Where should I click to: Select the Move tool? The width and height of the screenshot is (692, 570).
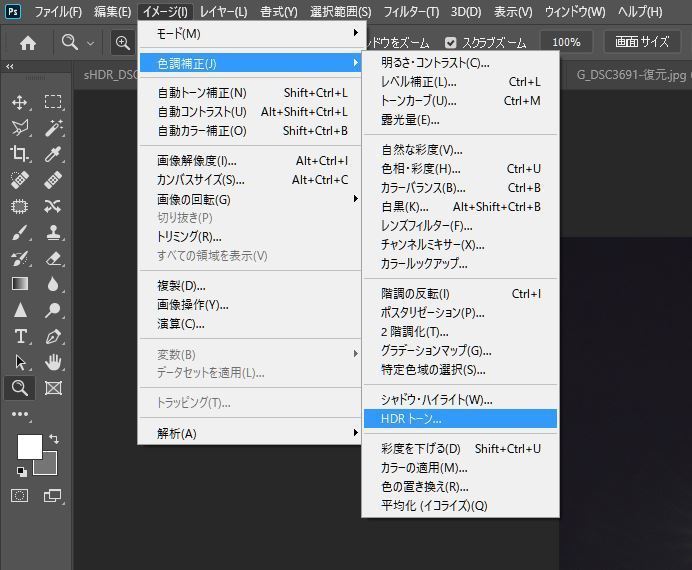pyautogui.click(x=19, y=102)
